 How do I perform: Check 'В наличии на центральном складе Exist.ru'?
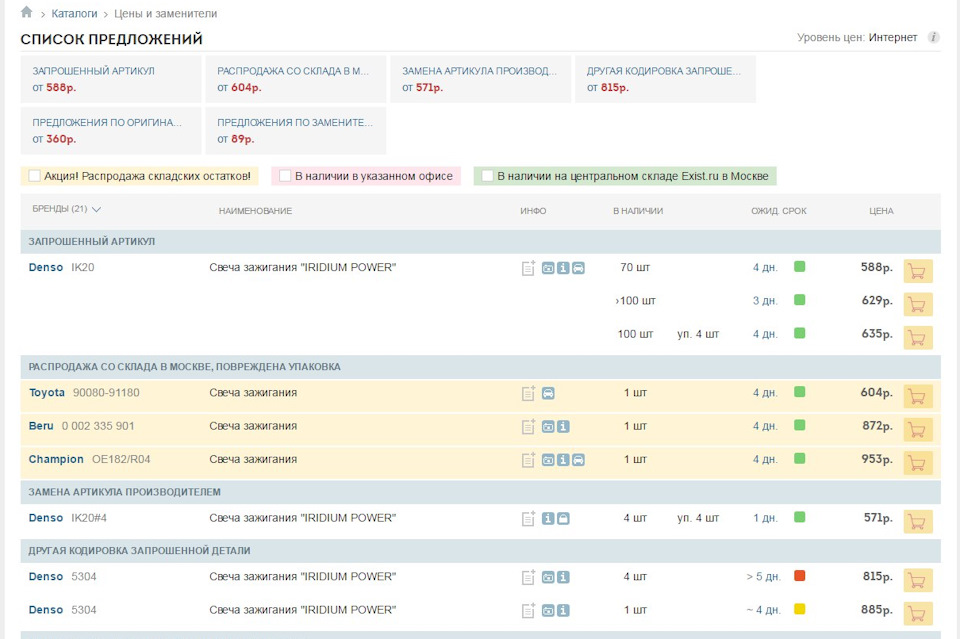pyautogui.click(x=487, y=176)
